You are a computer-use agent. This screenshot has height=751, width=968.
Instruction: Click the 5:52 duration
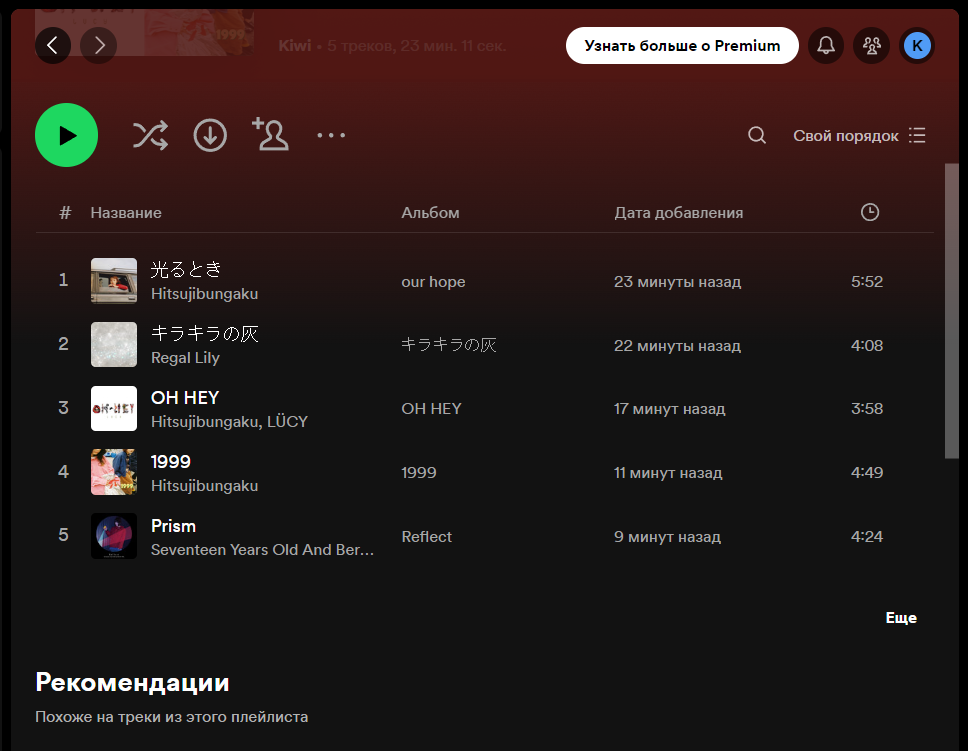[x=867, y=282]
